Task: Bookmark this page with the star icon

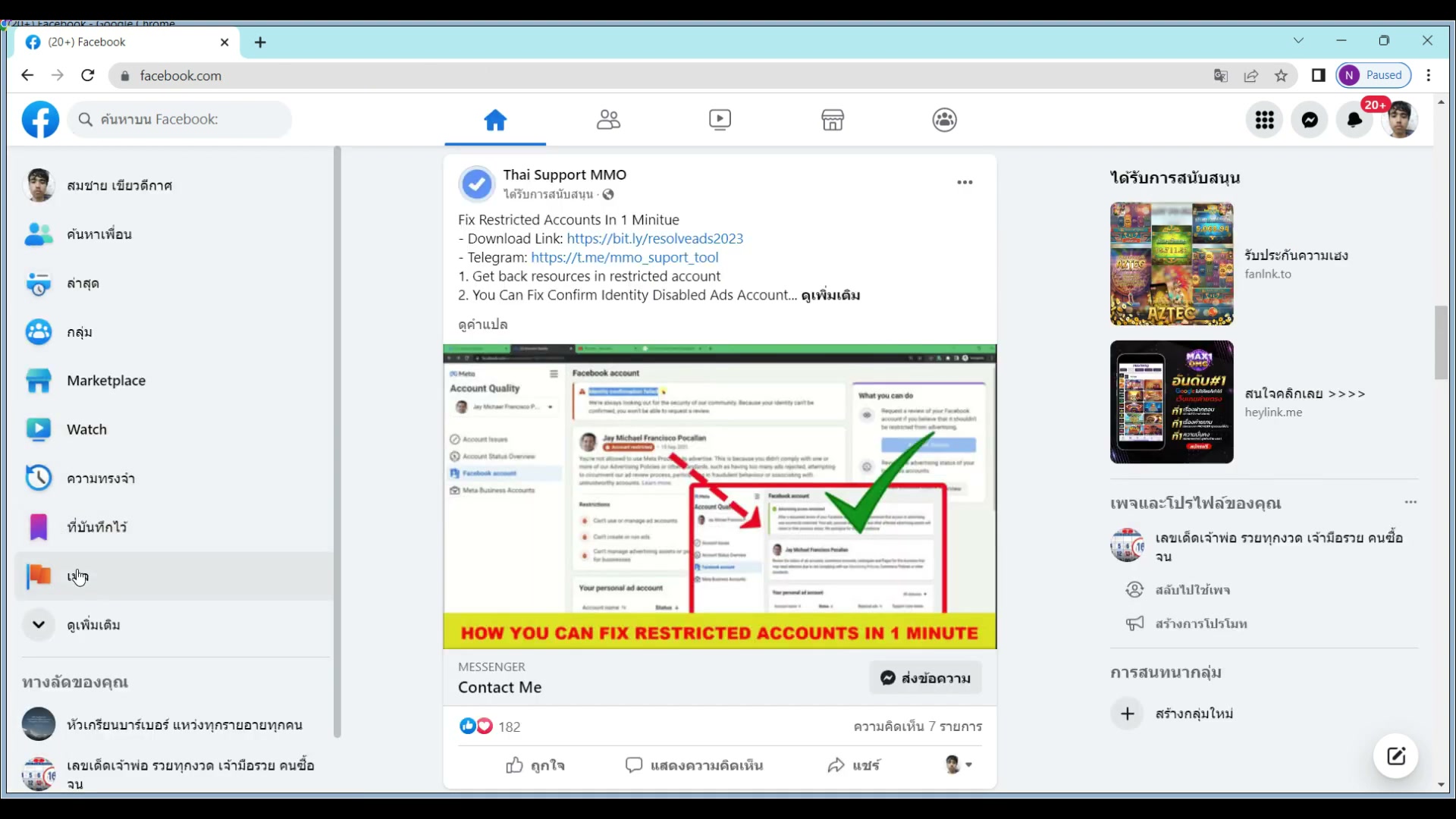Action: (1281, 76)
